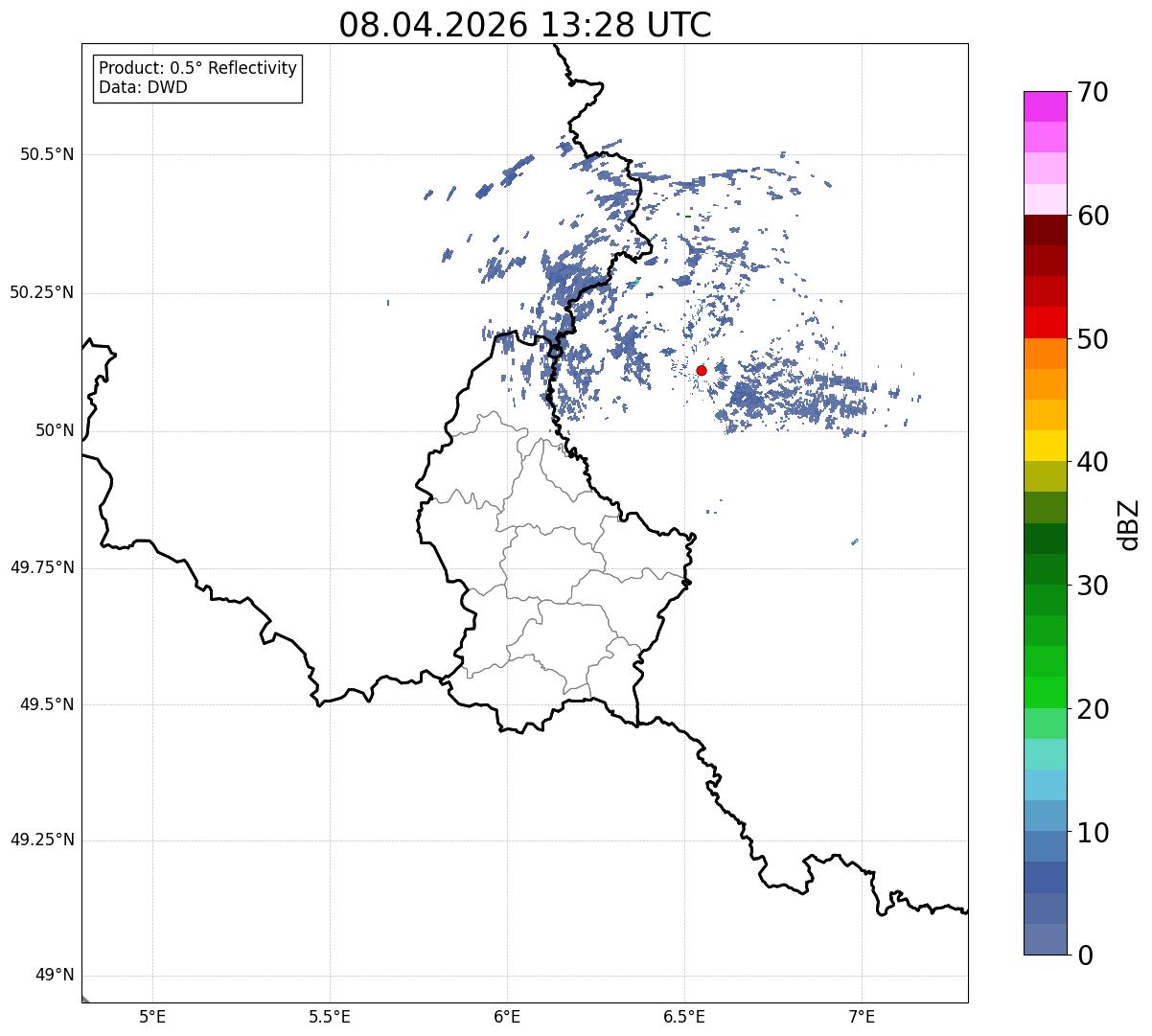Click the 7°E longitude tick label

862,1016
